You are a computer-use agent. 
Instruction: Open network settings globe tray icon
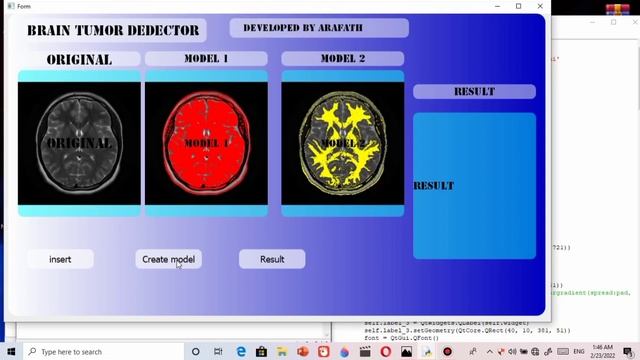[x=535, y=351]
